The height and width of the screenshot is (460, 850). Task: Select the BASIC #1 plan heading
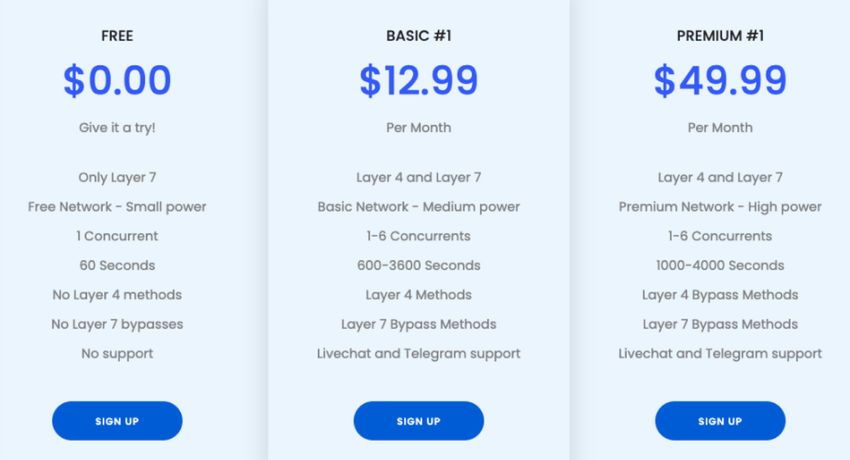(418, 36)
